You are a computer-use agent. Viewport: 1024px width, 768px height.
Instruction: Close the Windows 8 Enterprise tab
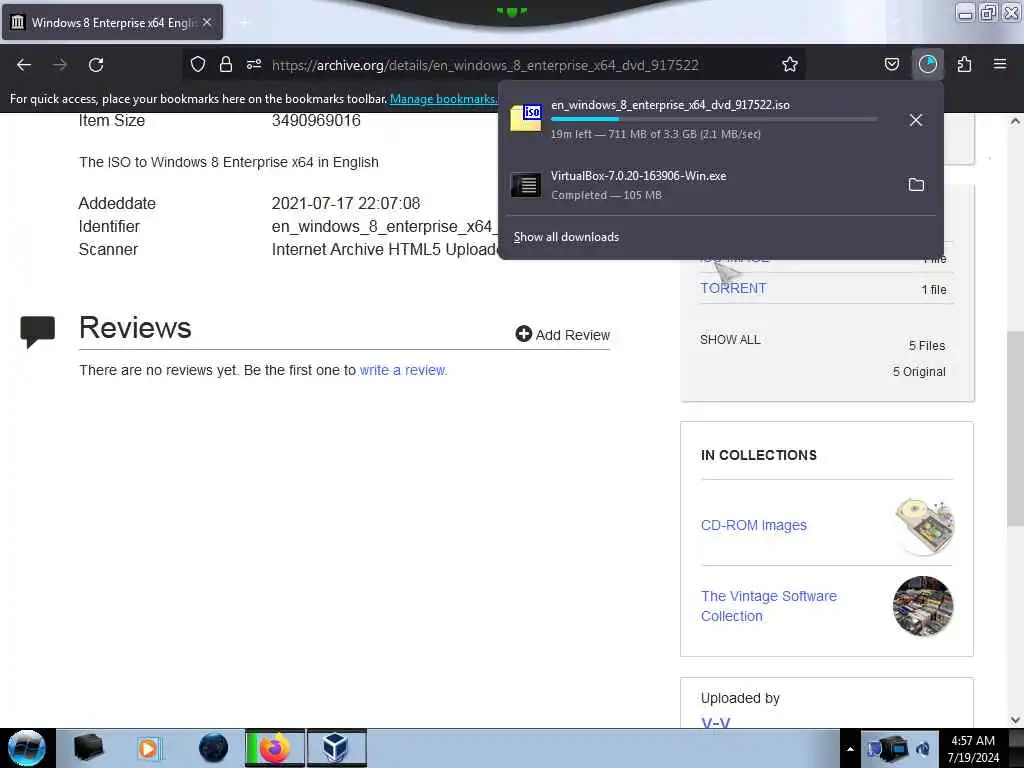207,22
